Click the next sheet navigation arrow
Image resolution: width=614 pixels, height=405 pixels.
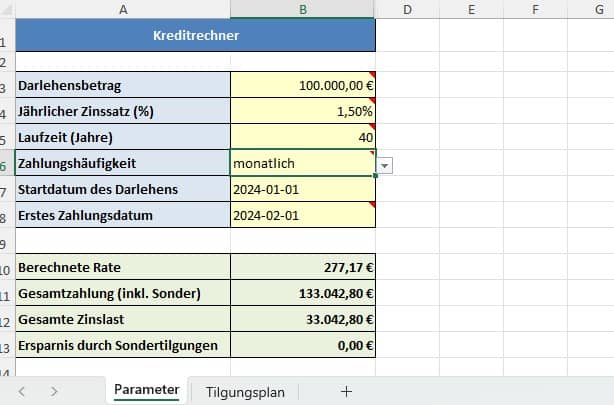(54, 391)
